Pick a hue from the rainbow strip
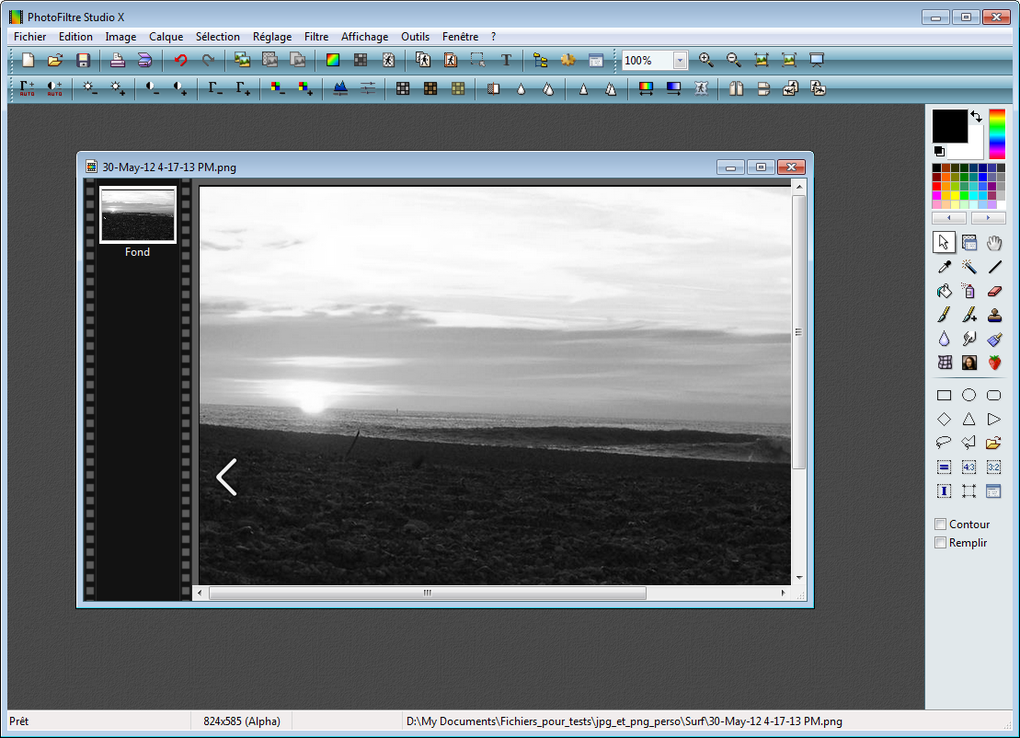The width and height of the screenshot is (1020, 738). 997,134
